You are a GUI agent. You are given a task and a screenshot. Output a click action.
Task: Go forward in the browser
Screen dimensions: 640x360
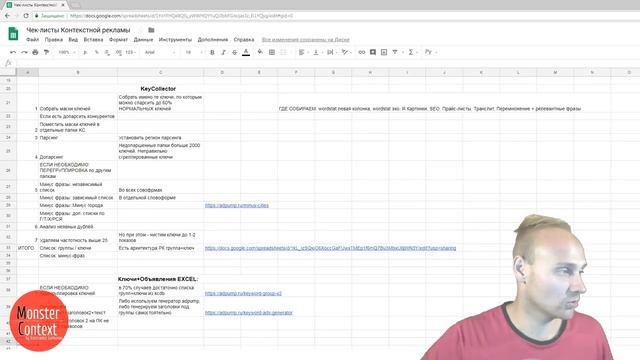click(17, 16)
